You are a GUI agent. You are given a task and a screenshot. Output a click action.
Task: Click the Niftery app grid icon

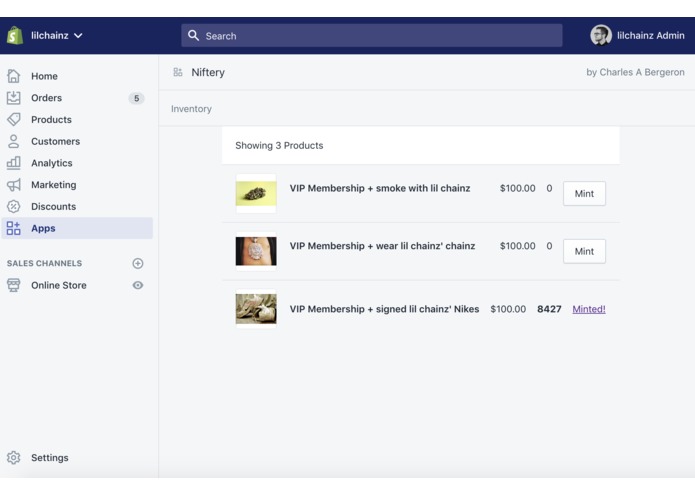(178, 72)
